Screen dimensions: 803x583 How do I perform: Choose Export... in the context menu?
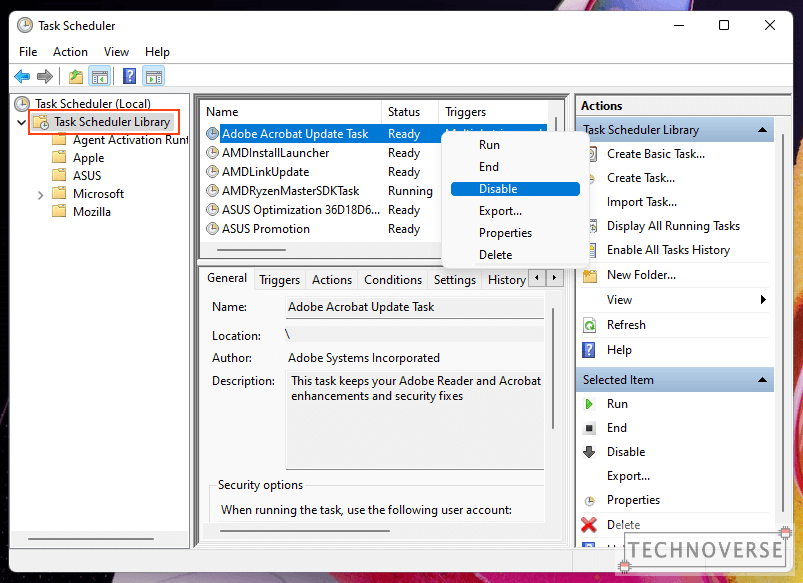[x=515, y=211]
